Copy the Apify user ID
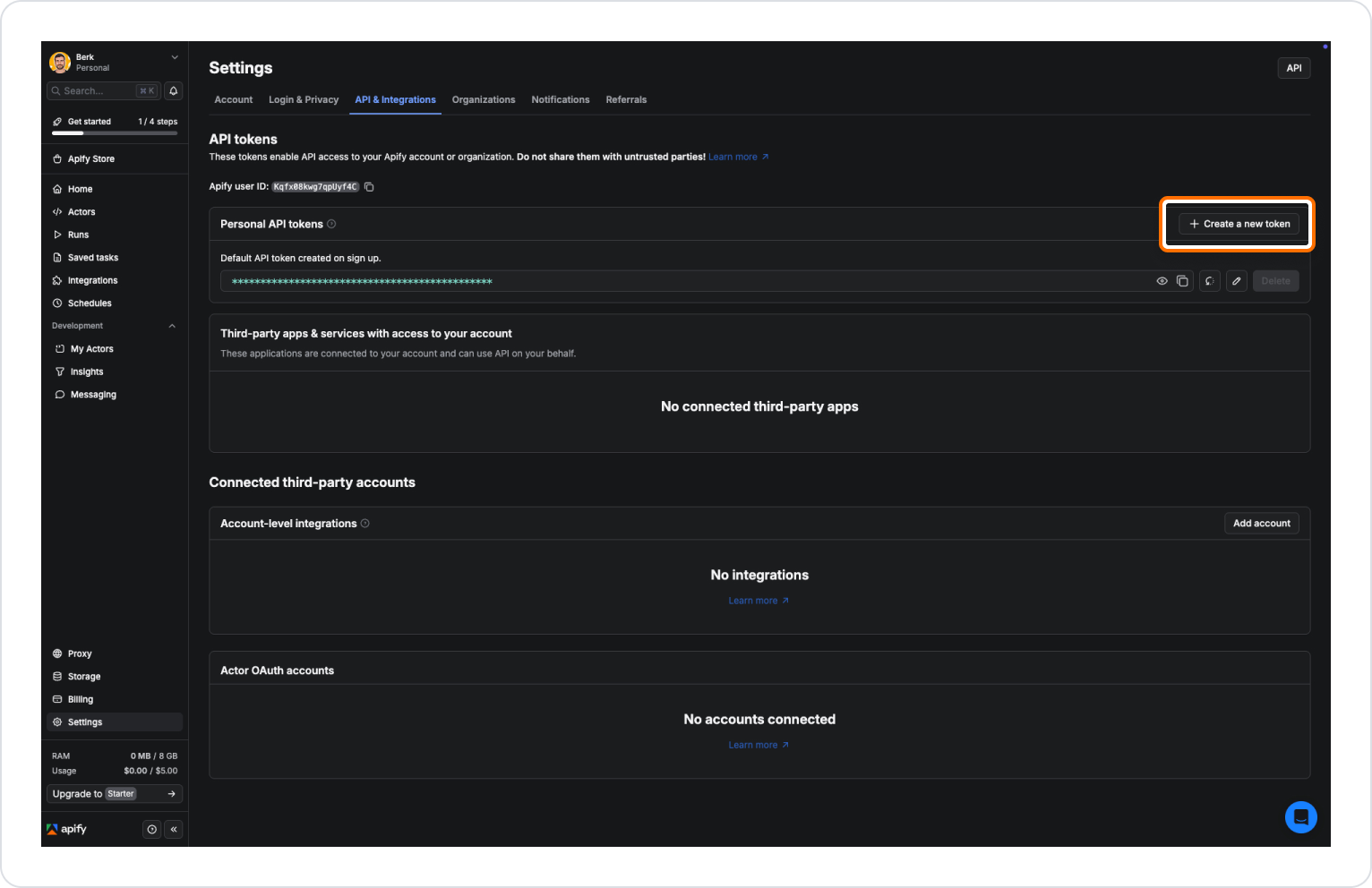This screenshot has height=888, width=1372. tap(369, 187)
